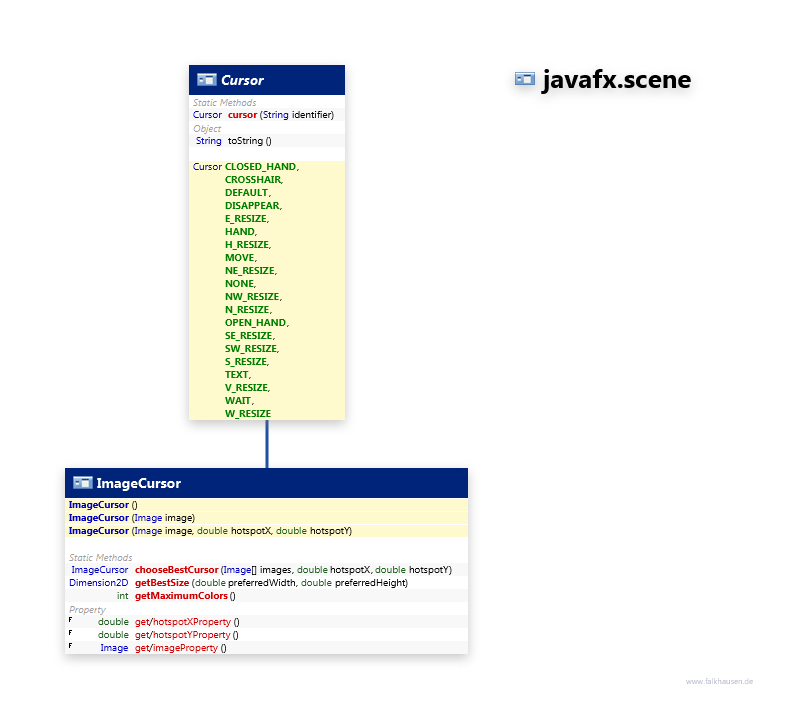The image size is (810, 727).
Task: Click the Dimension2D return type
Action: [98, 583]
